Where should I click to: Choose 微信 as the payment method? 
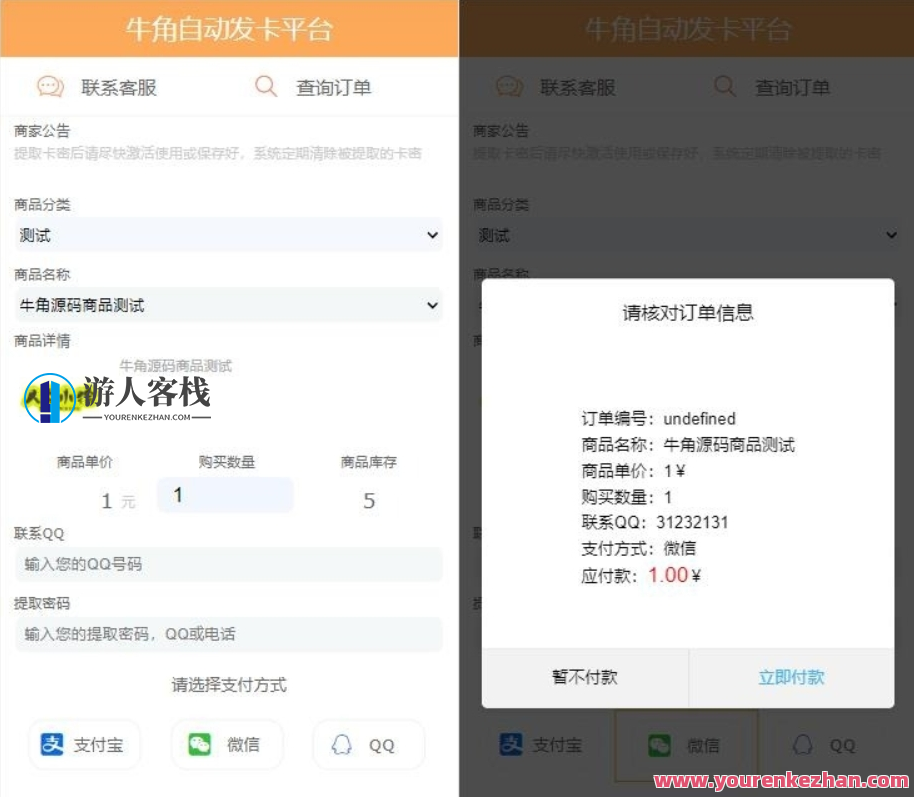[226, 744]
